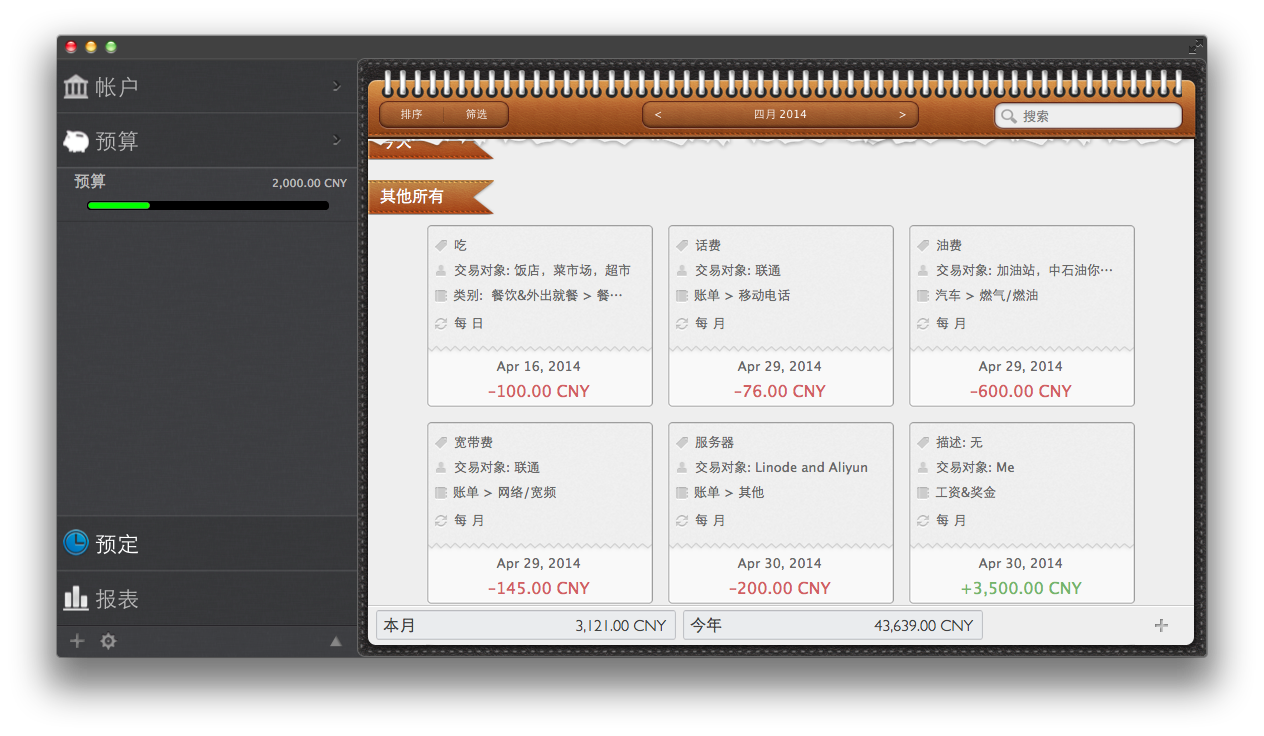Click the tag icon on 油费 card
Image resolution: width=1264 pixels, height=736 pixels.
923,245
